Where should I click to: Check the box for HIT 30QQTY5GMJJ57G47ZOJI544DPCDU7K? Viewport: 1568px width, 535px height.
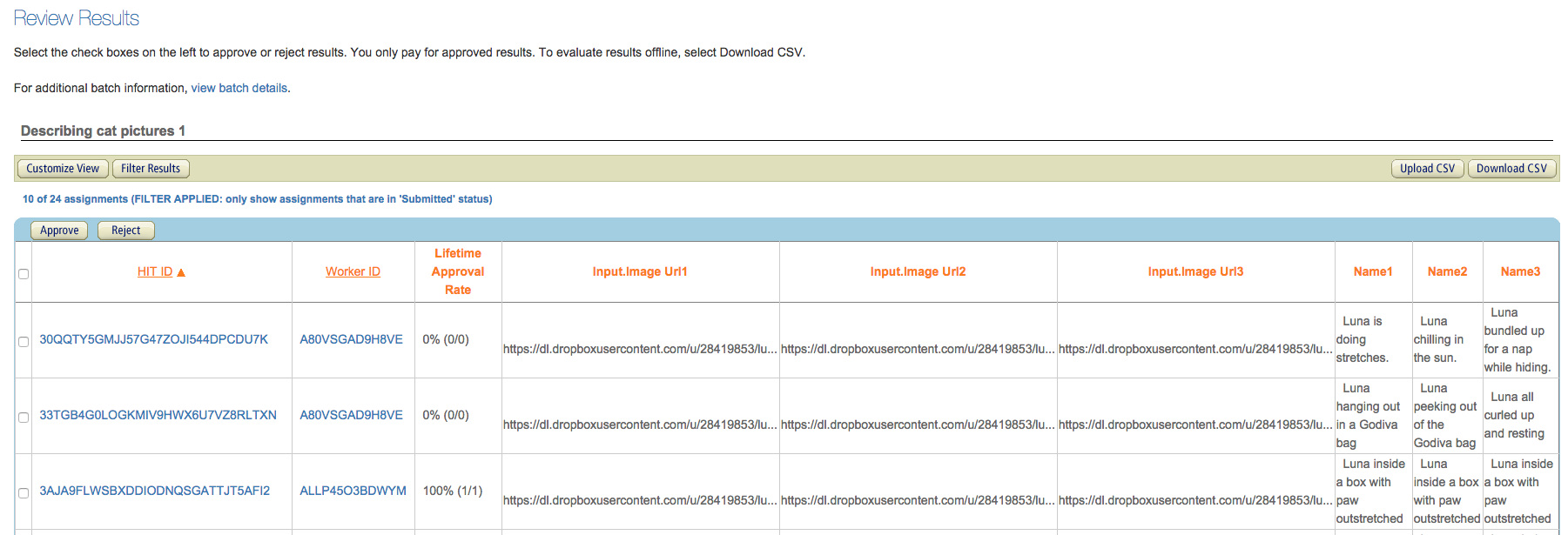(x=24, y=342)
